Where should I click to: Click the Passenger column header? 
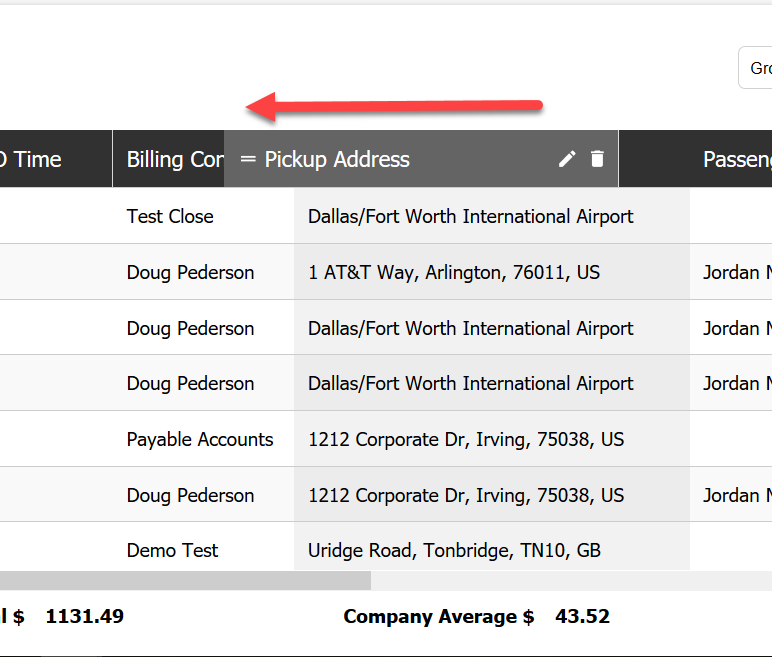736,159
